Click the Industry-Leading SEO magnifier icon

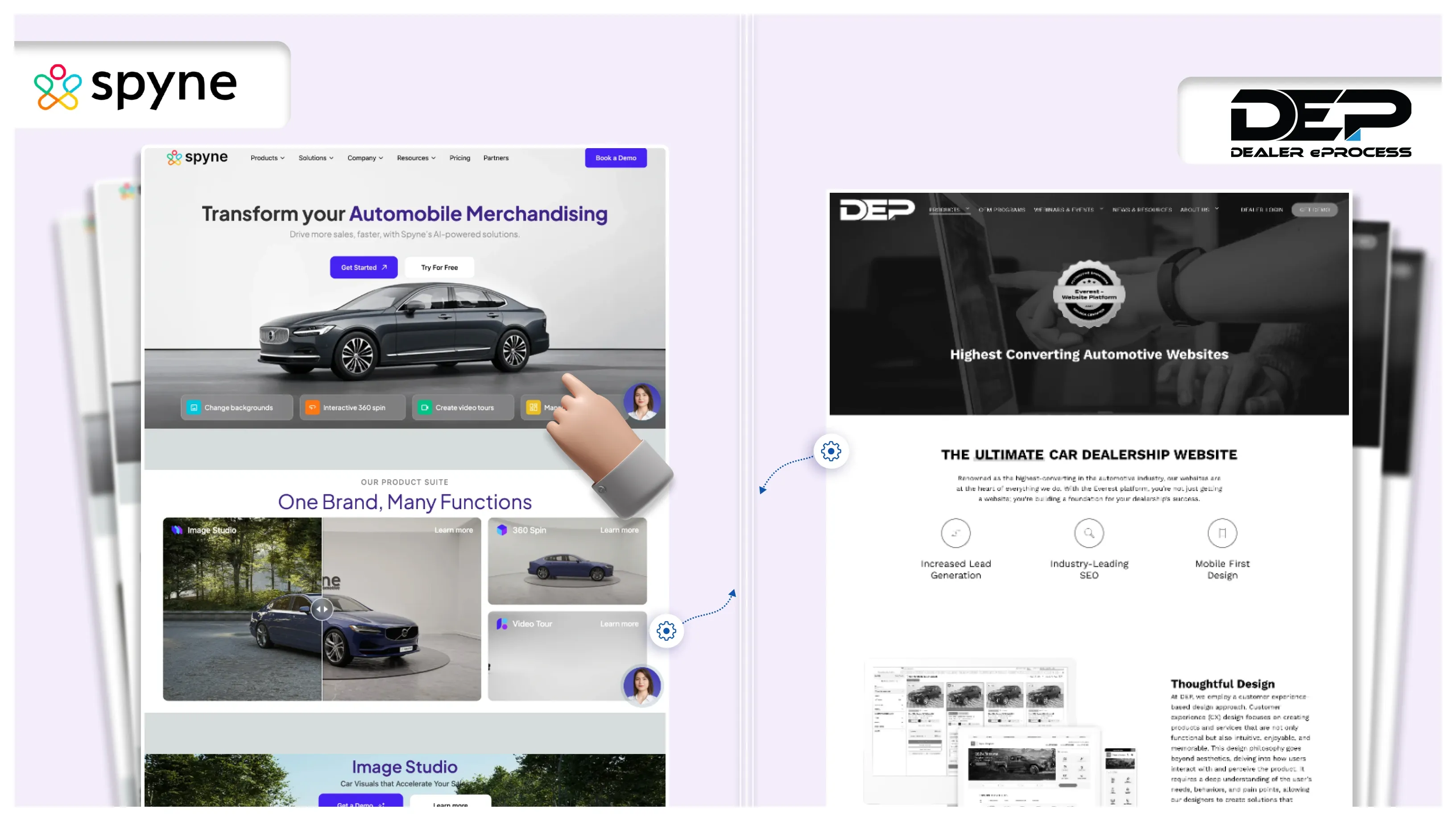tap(1088, 533)
